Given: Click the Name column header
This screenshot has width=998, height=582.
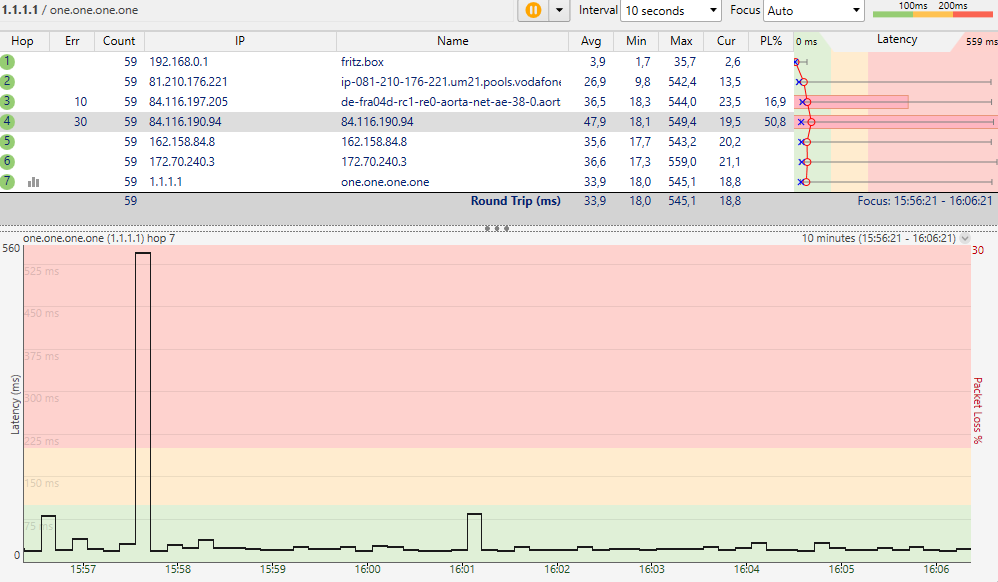Looking at the screenshot, I should coord(453,41).
